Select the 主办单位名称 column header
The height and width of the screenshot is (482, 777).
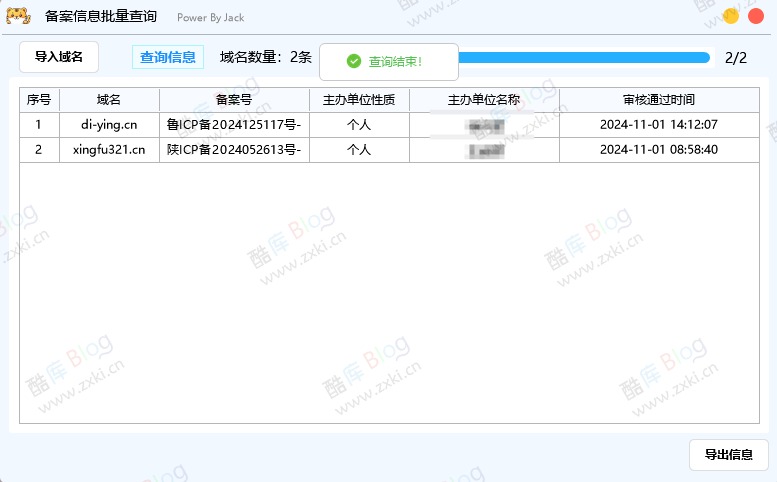click(x=484, y=100)
